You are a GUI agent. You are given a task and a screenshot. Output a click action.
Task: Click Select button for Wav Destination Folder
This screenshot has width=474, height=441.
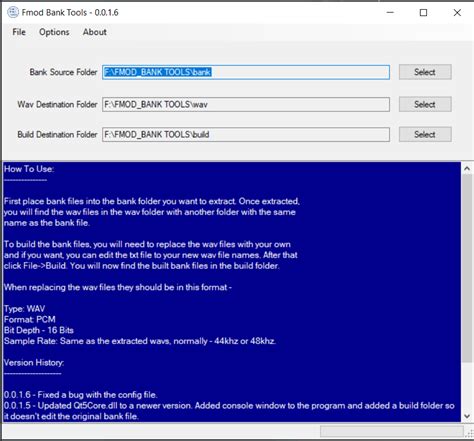point(425,104)
